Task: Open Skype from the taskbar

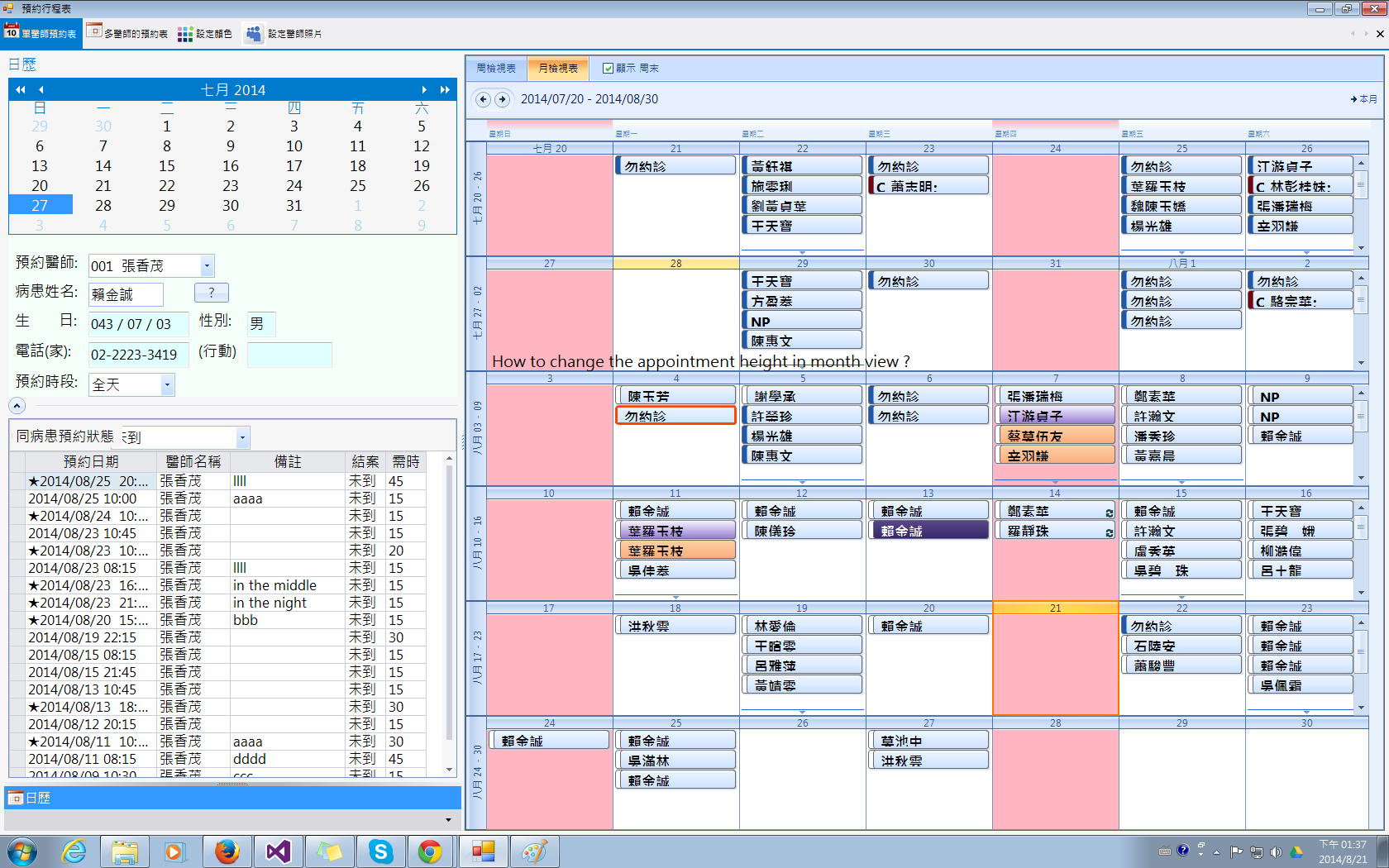Action: point(380,851)
